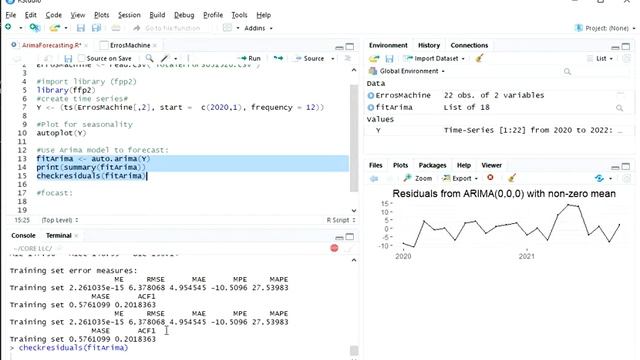Open the Source button dropdown arrow

click(333, 59)
